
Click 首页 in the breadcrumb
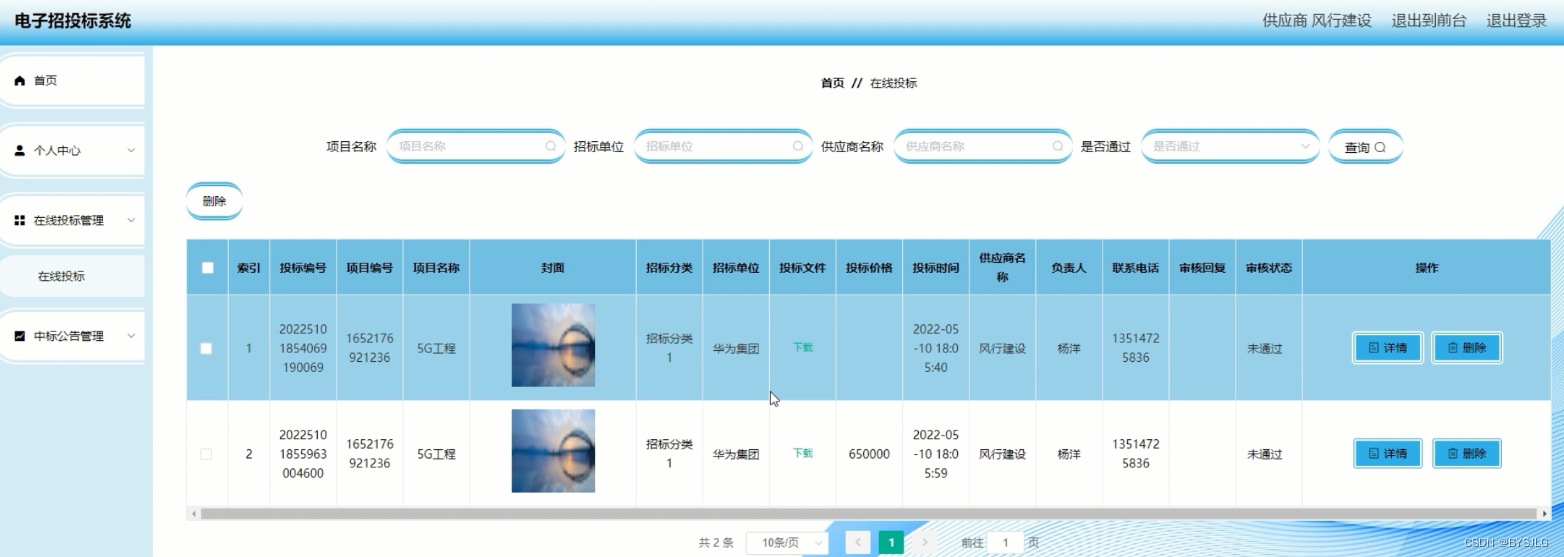(x=832, y=83)
